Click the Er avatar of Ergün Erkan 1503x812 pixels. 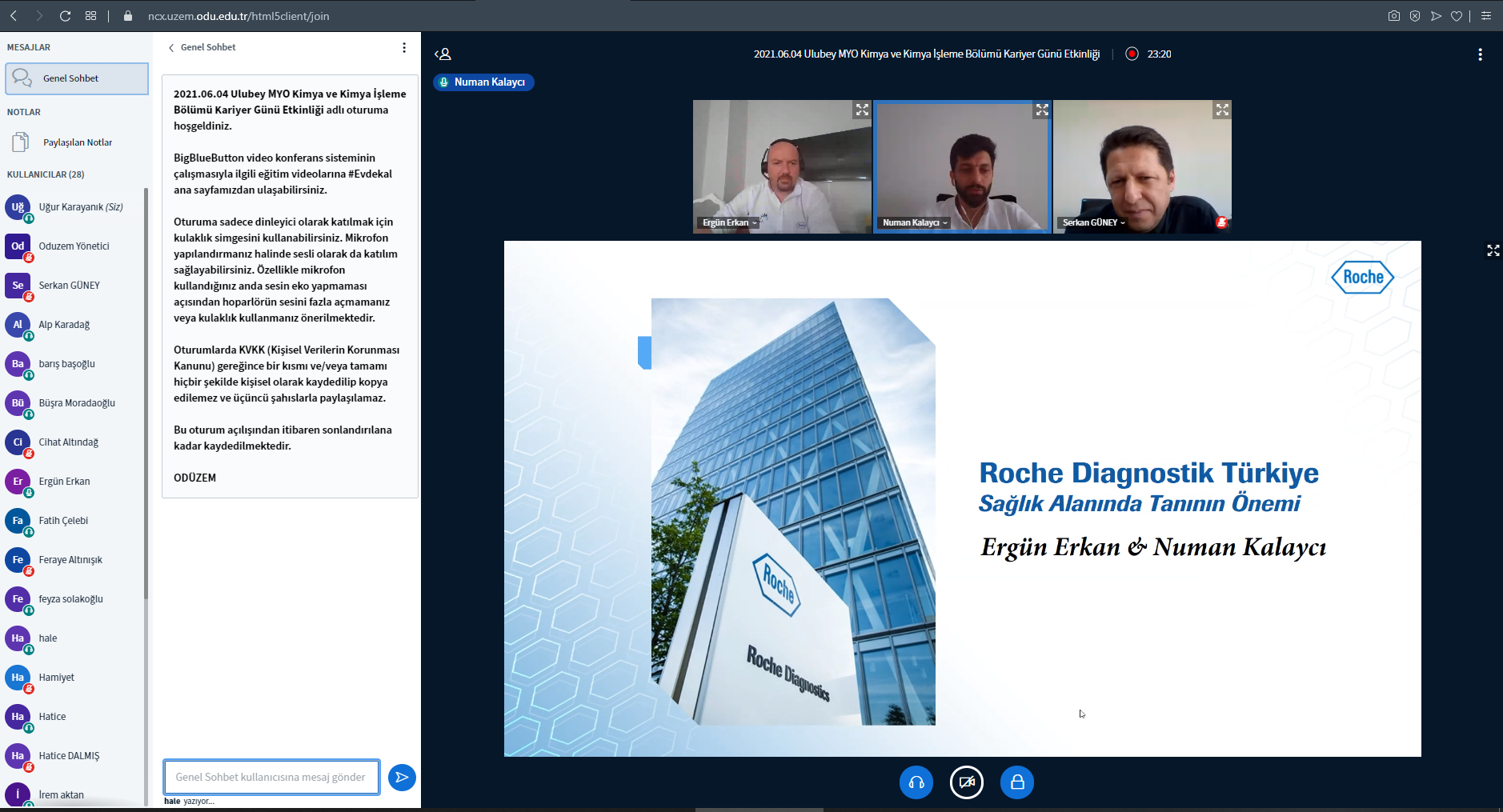tap(18, 482)
